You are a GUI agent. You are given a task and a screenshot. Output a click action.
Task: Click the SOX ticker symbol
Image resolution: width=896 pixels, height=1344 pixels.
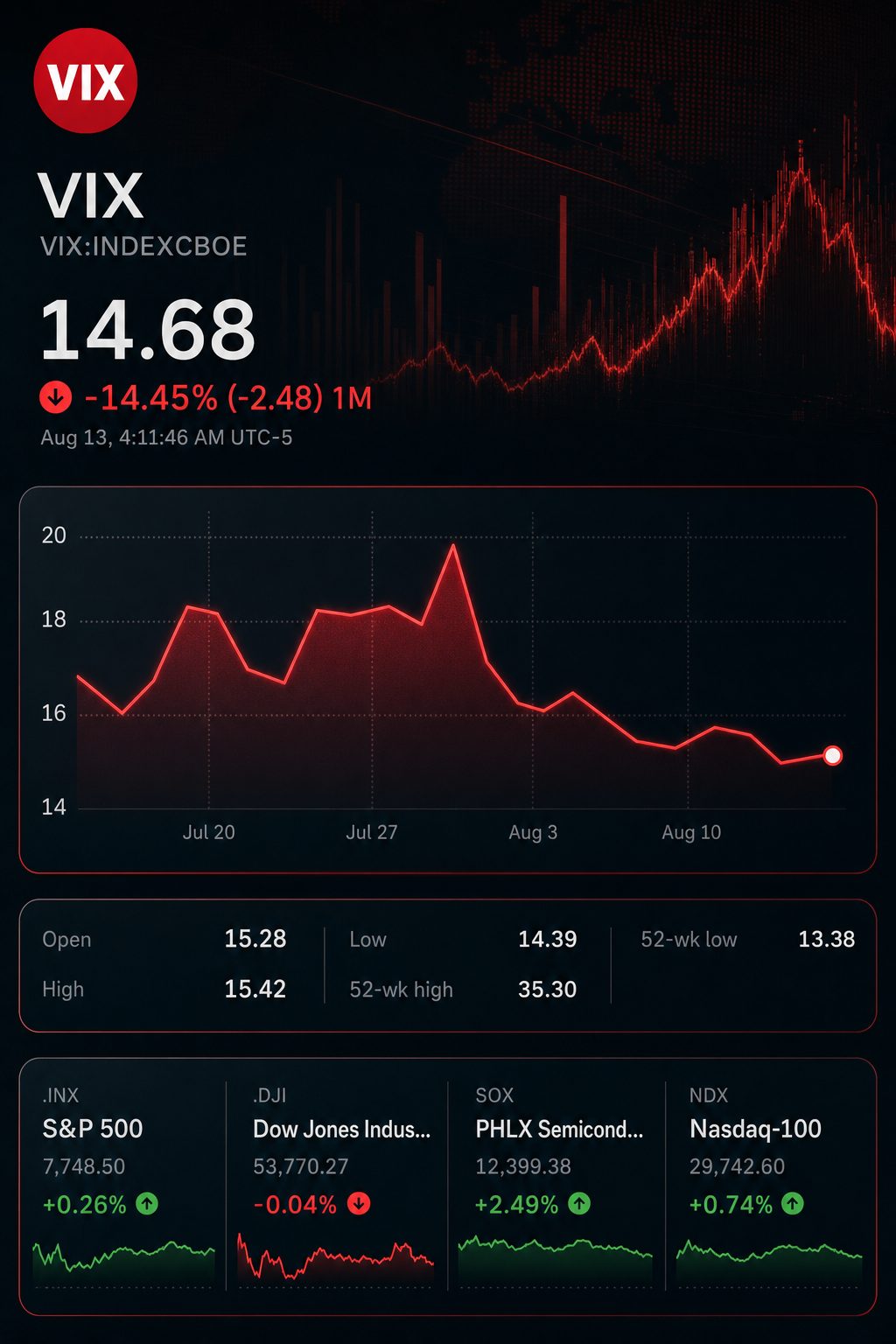(494, 1095)
